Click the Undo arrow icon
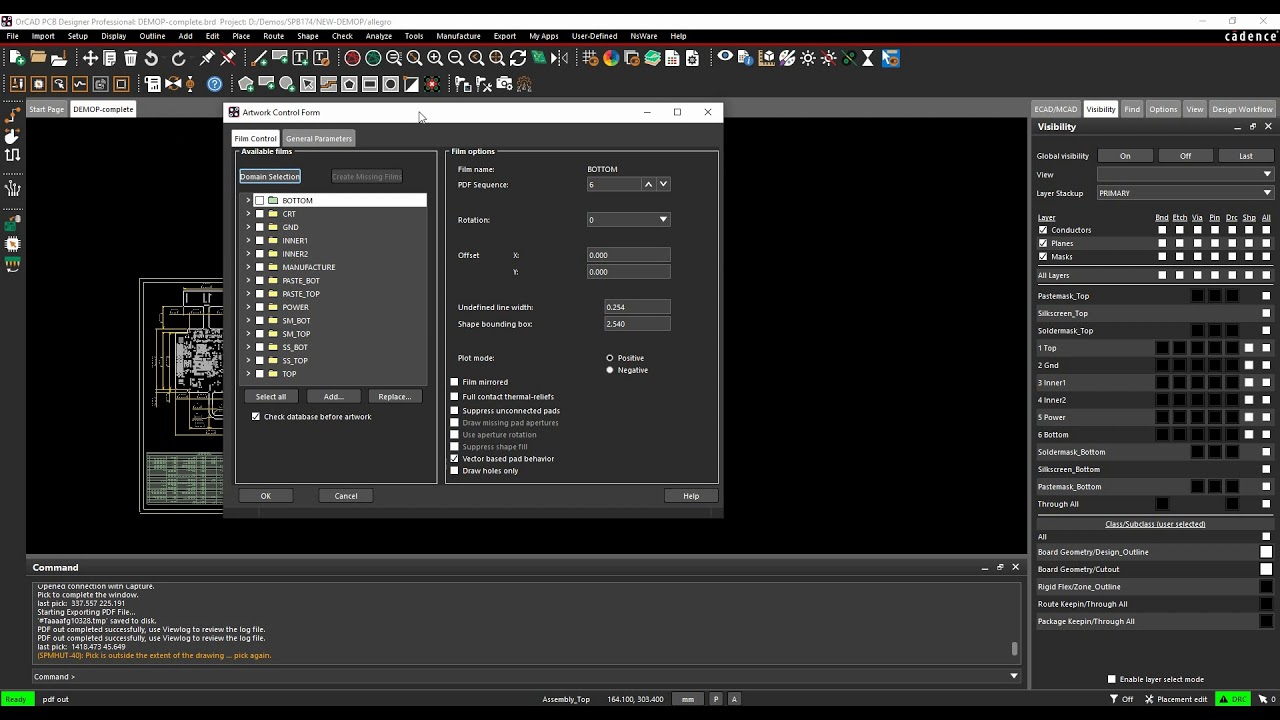Viewport: 1280px width, 720px height. tap(152, 59)
